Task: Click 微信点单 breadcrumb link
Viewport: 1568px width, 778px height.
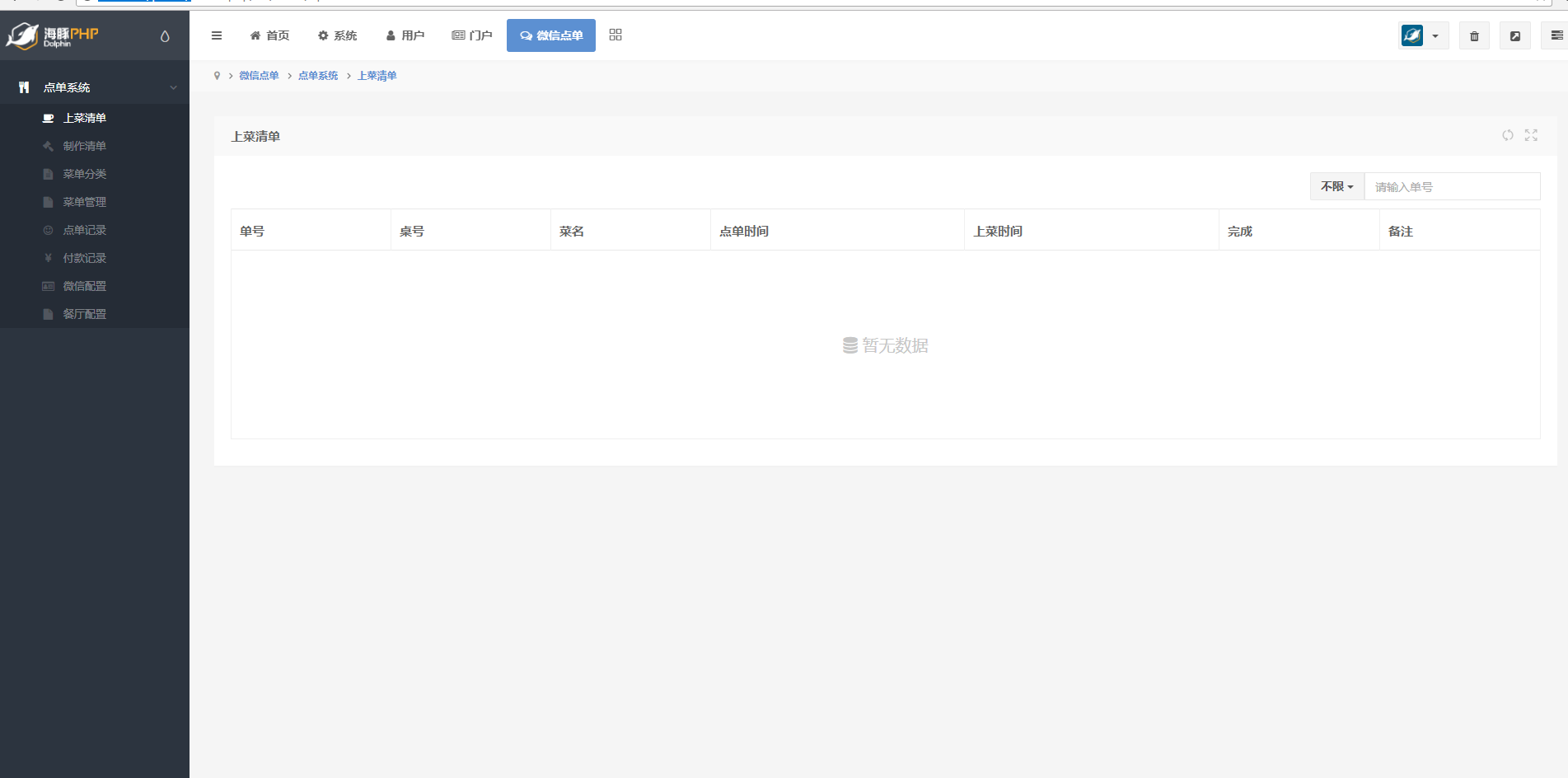Action: 259,76
